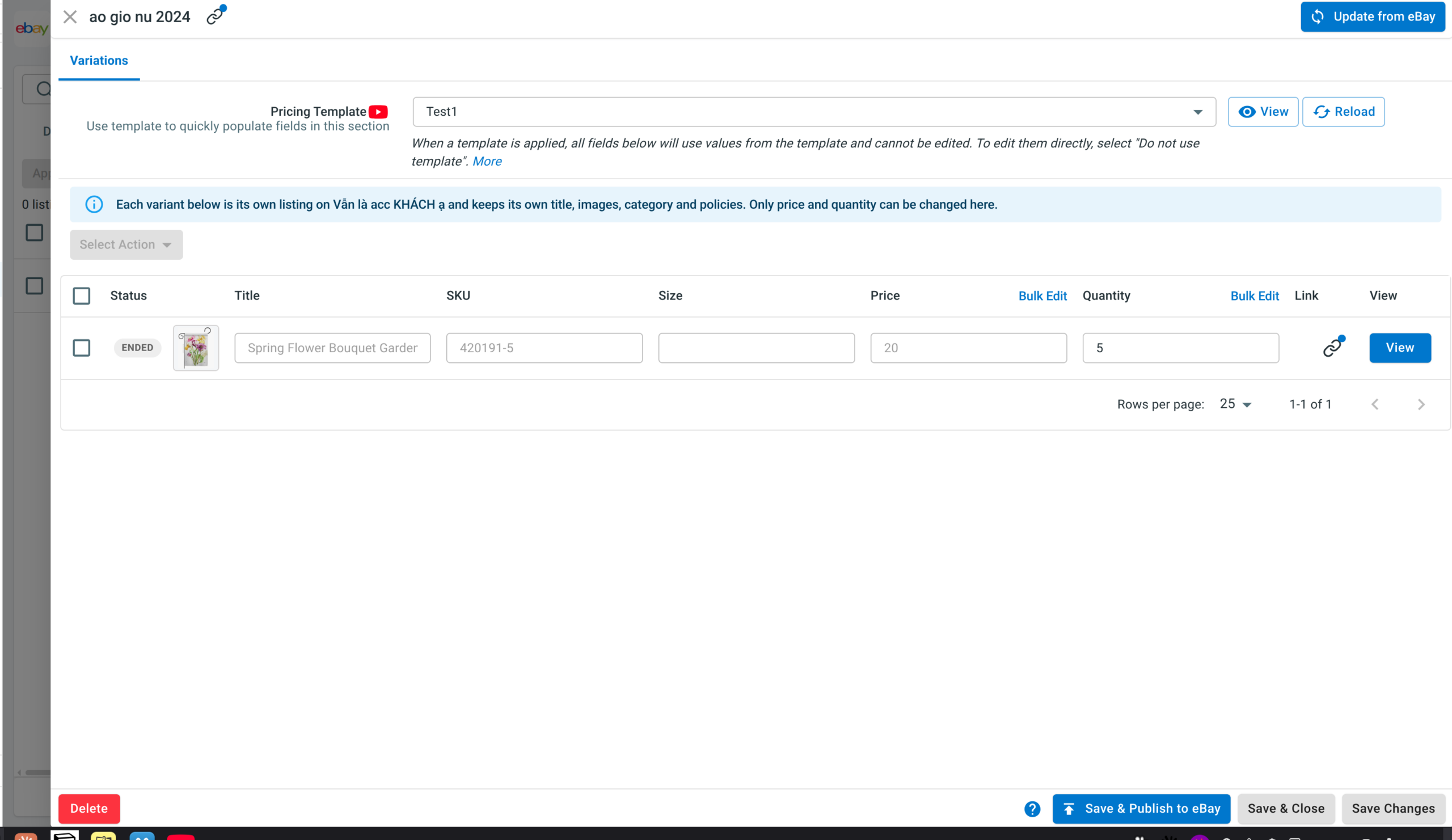
Task: Reload the pricing templates
Action: [1343, 112]
